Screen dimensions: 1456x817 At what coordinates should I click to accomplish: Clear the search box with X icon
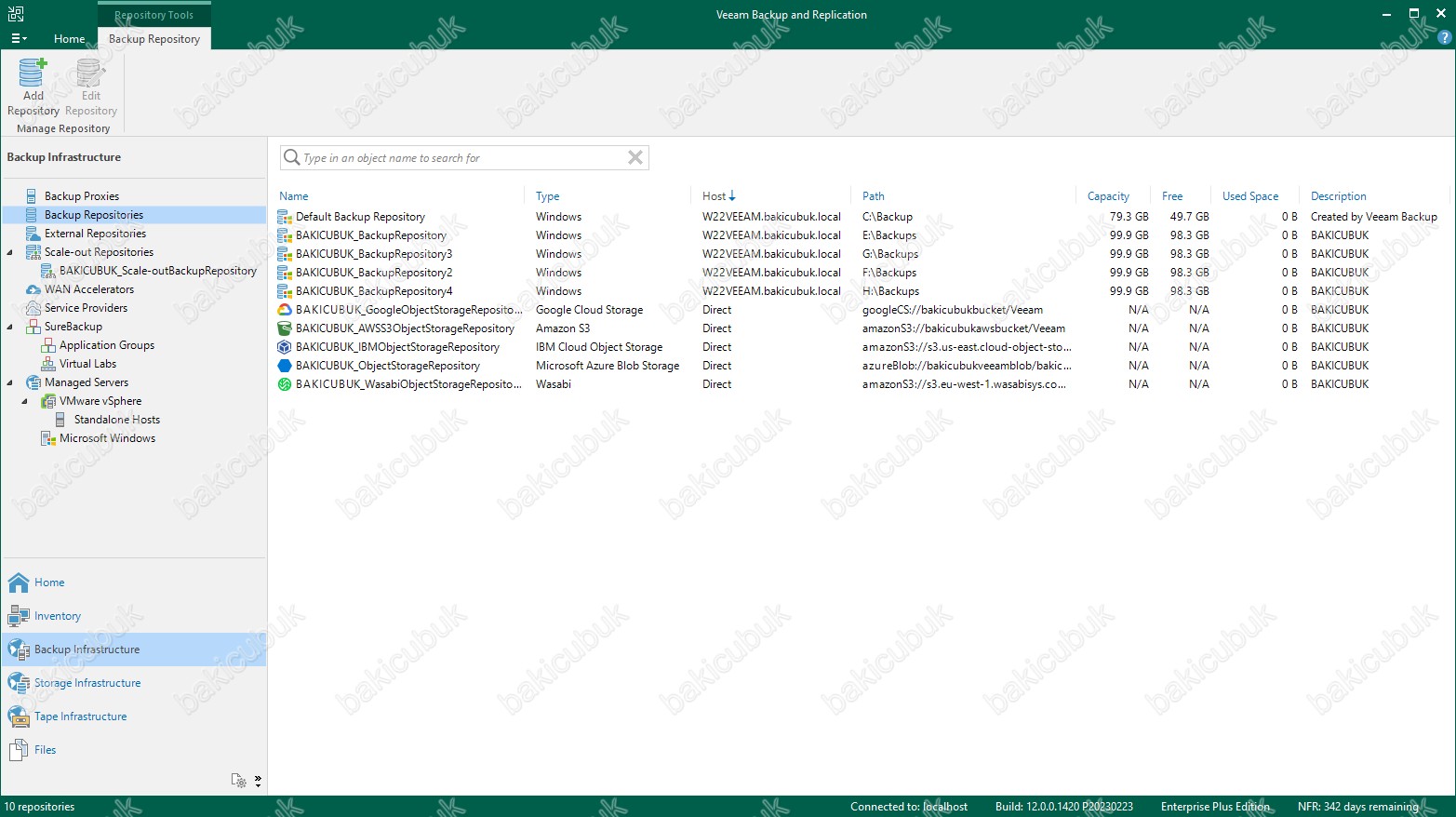point(635,157)
